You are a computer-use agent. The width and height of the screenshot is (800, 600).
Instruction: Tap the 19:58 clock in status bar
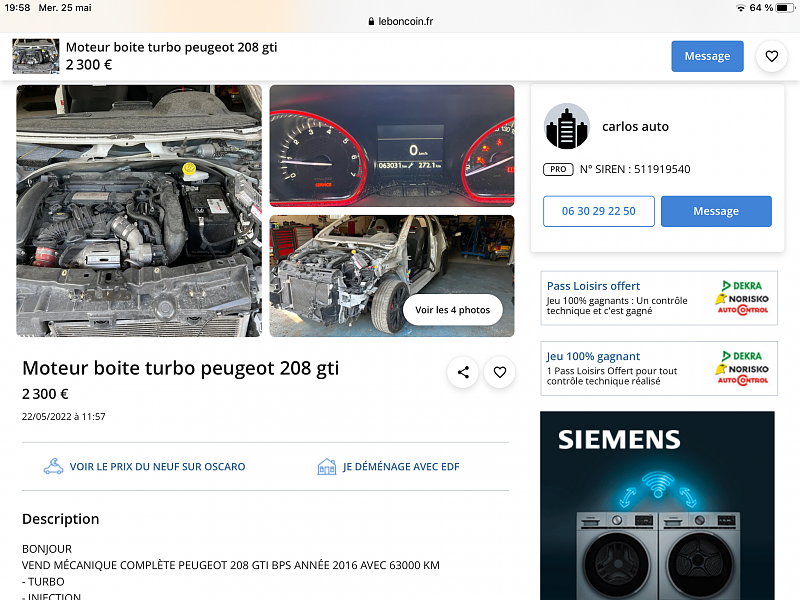(17, 8)
